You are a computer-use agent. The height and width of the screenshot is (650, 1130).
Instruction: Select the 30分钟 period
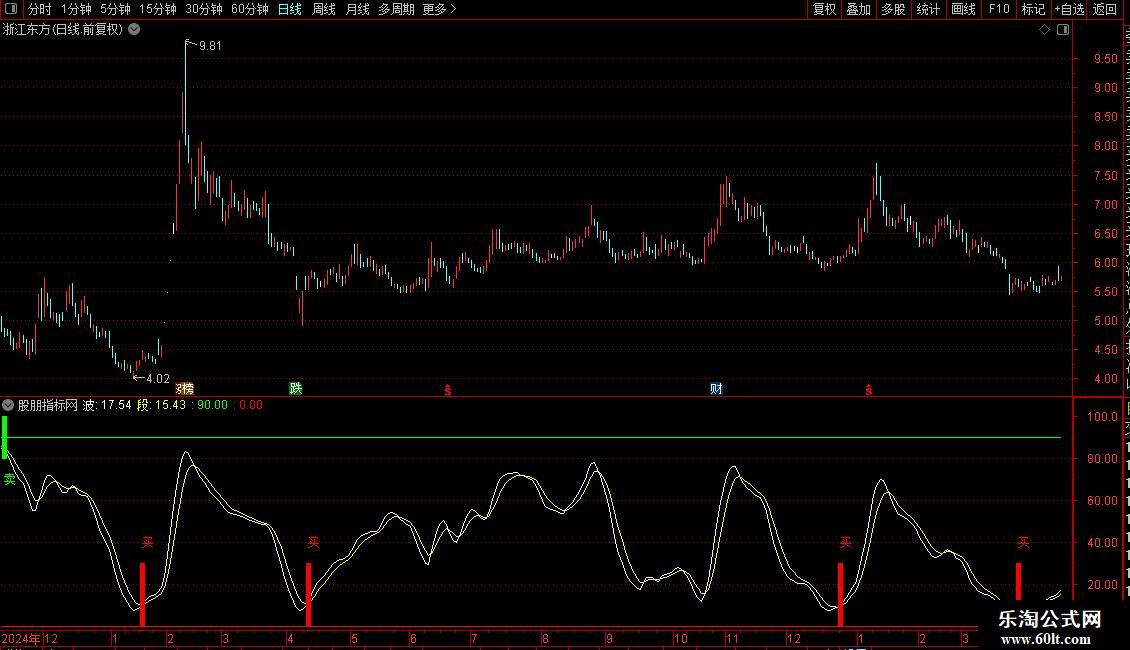[x=203, y=9]
